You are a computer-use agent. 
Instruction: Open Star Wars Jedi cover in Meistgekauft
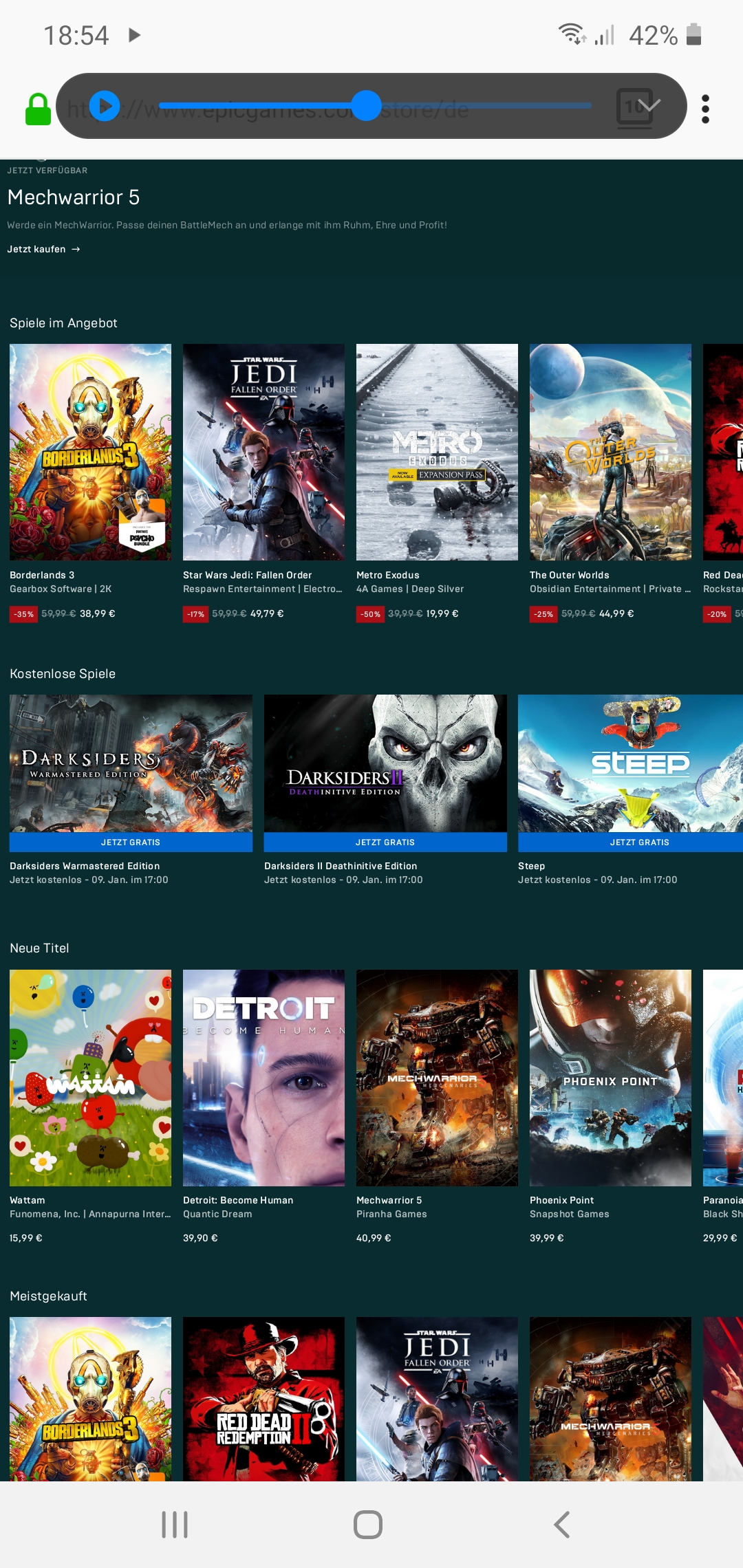coord(437,1399)
